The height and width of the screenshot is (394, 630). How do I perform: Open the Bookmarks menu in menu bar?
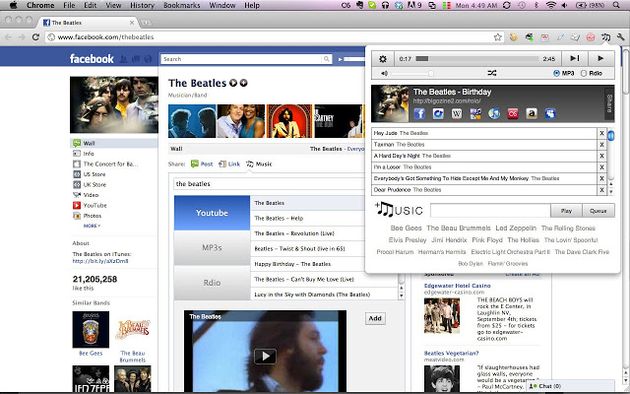(x=182, y=5)
